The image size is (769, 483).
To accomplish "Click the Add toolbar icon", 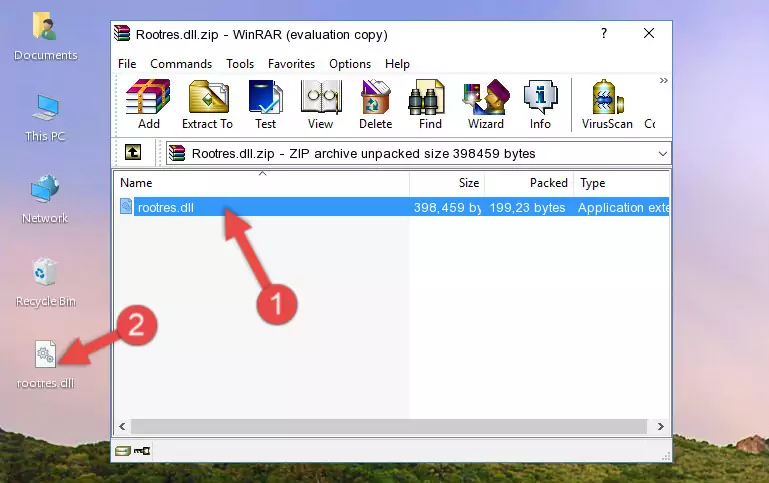I will pos(148,104).
